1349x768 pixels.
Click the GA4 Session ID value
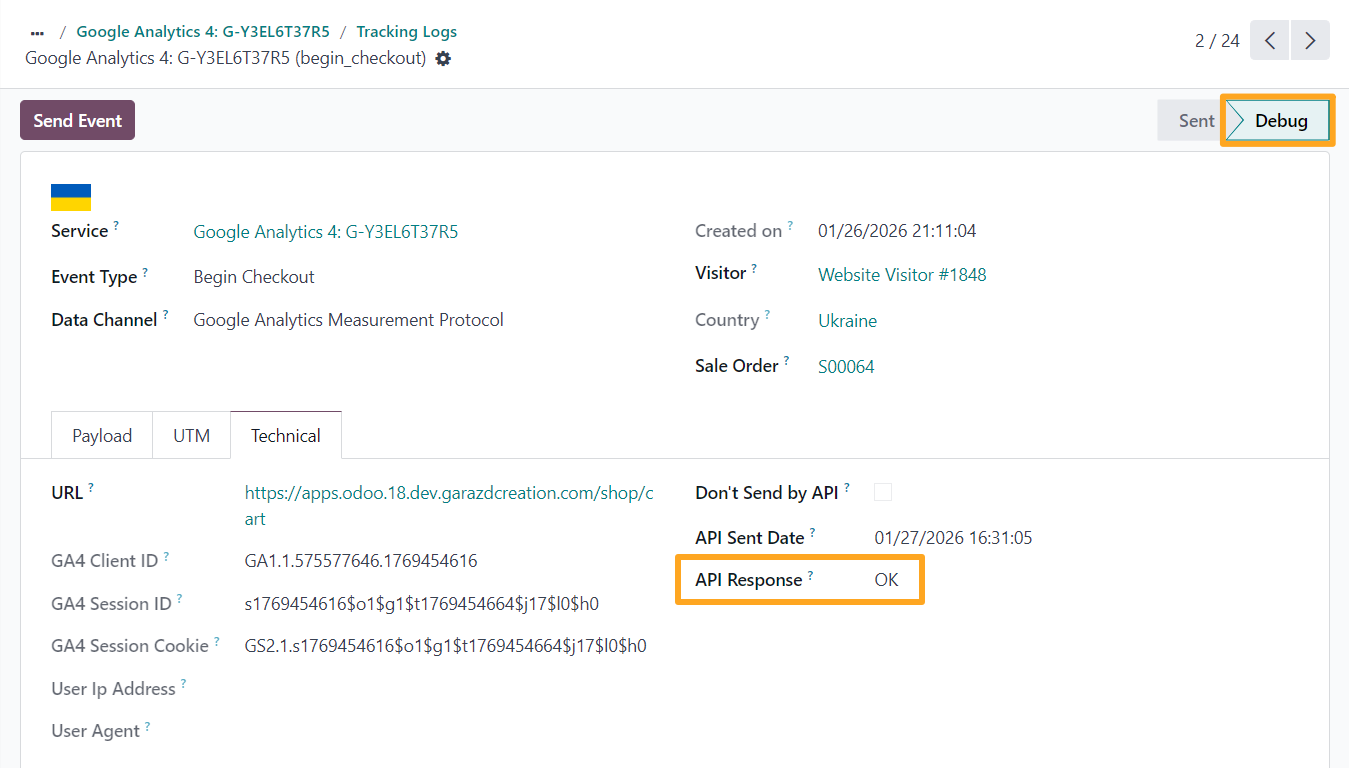click(421, 604)
